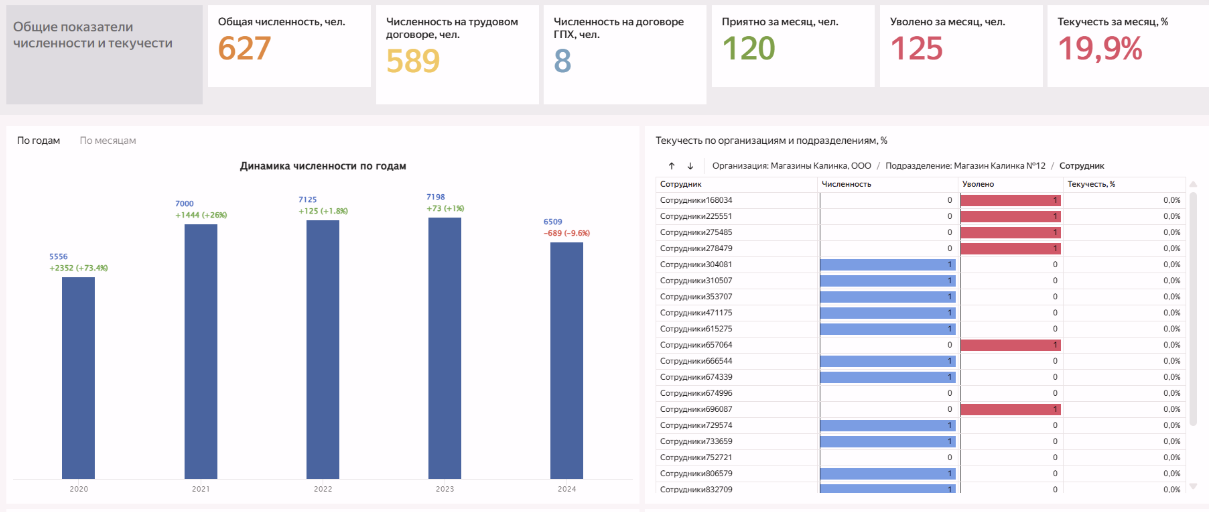Screen dimensions: 1209x512
Task: Sort table by «Сотрудник» column header
Action: coord(682,184)
